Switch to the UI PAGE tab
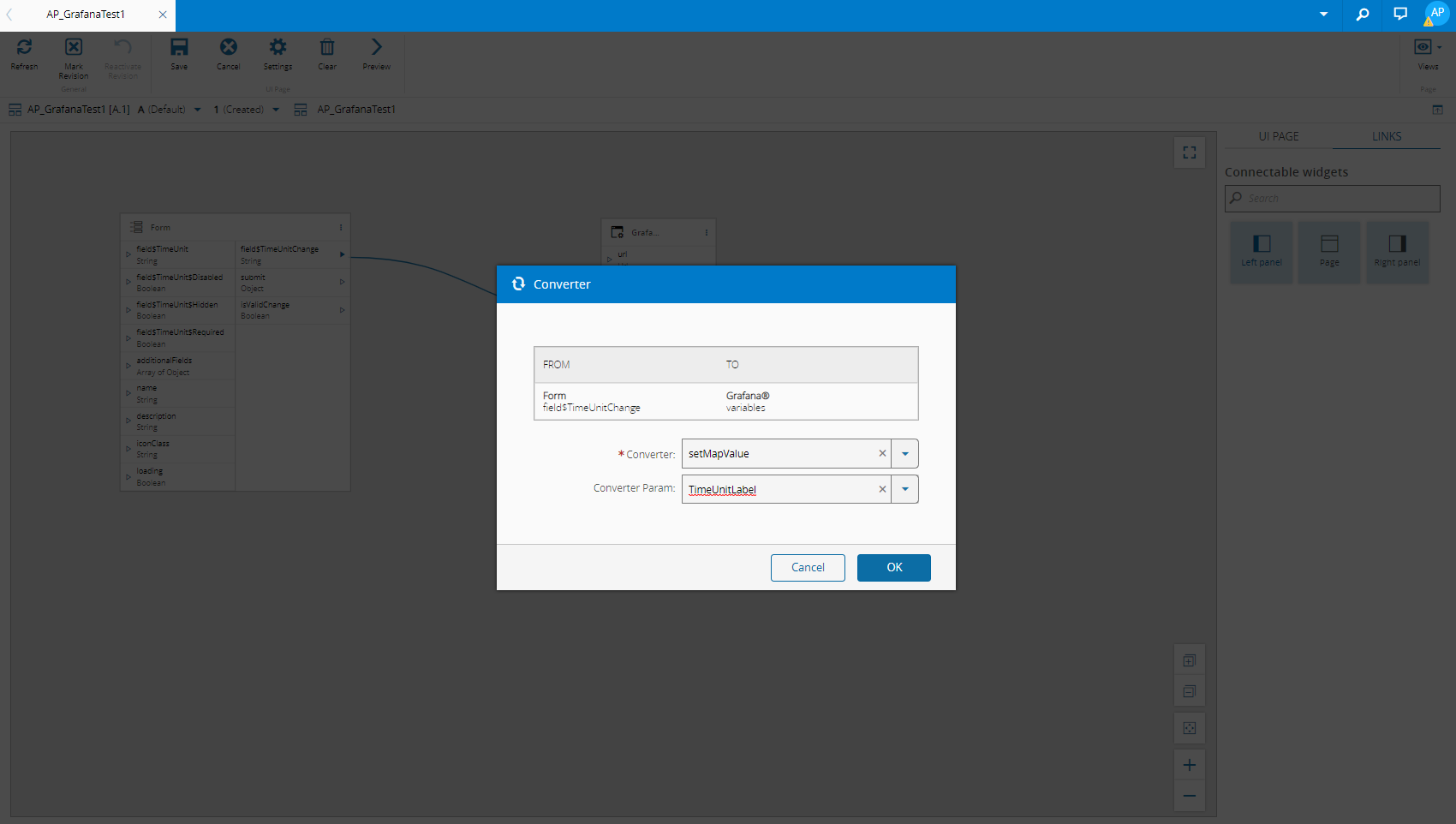The width and height of the screenshot is (1456, 824). coord(1278,136)
